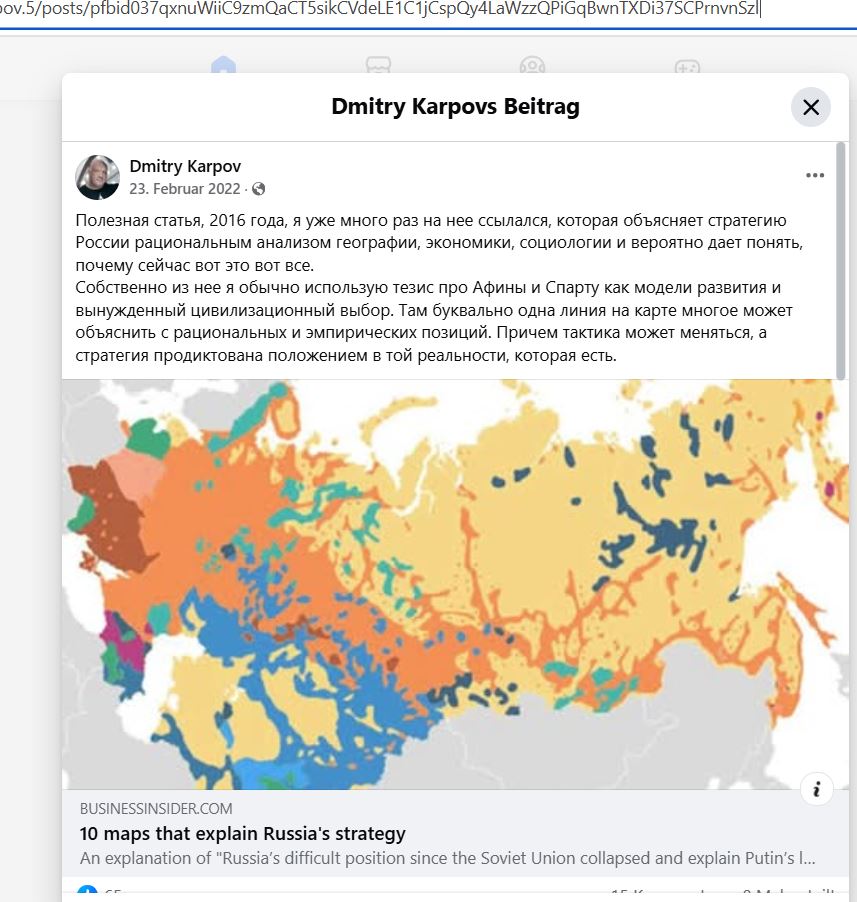Click the browser address bar URL
Screen dimensions: 857x902
[x=380, y=9]
